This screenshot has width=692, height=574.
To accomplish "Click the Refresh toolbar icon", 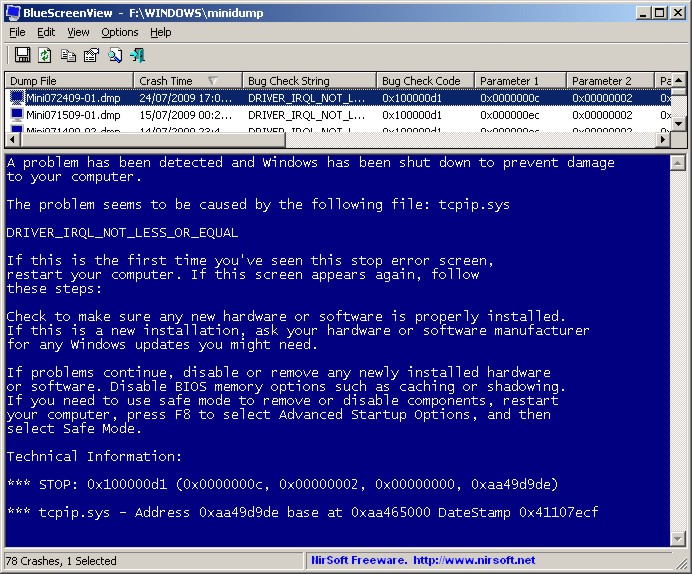I will 45,55.
